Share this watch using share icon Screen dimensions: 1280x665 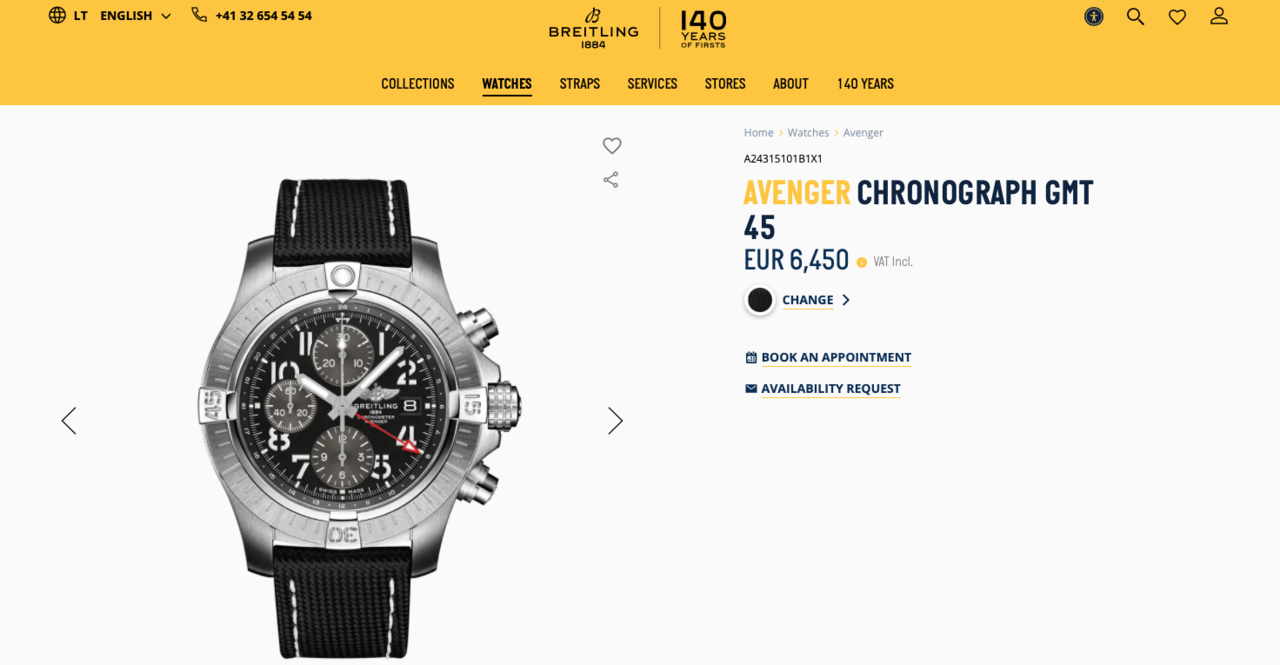point(611,180)
